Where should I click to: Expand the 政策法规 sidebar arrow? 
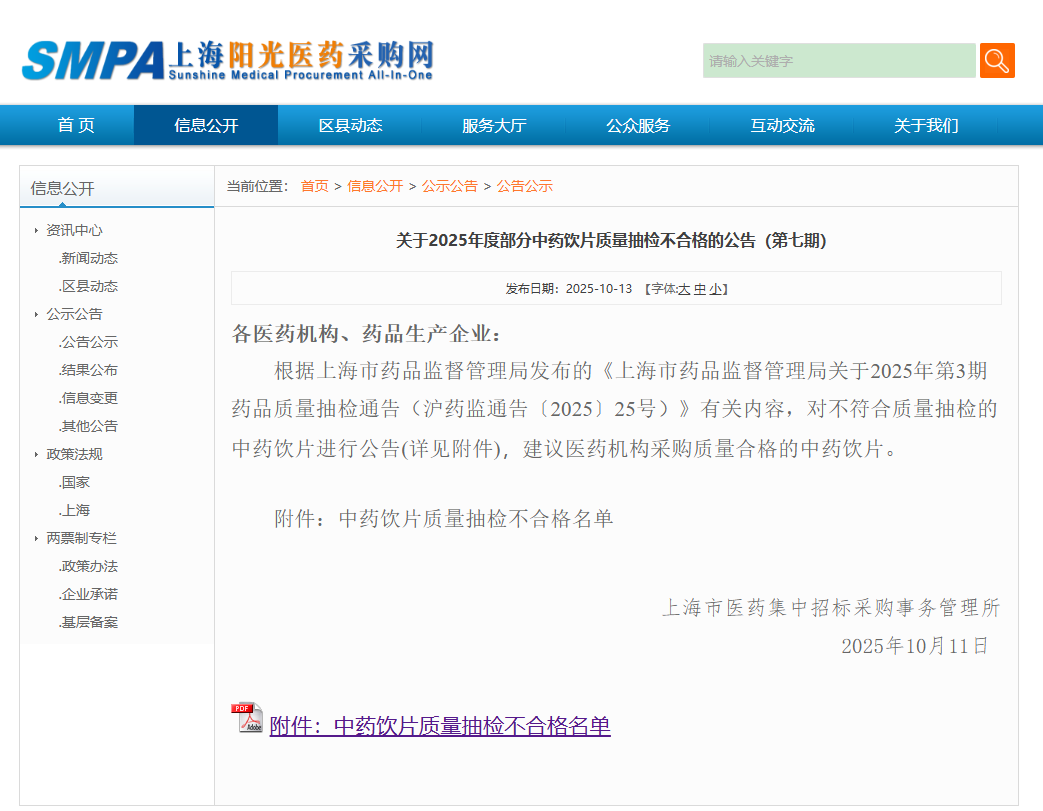(x=37, y=455)
